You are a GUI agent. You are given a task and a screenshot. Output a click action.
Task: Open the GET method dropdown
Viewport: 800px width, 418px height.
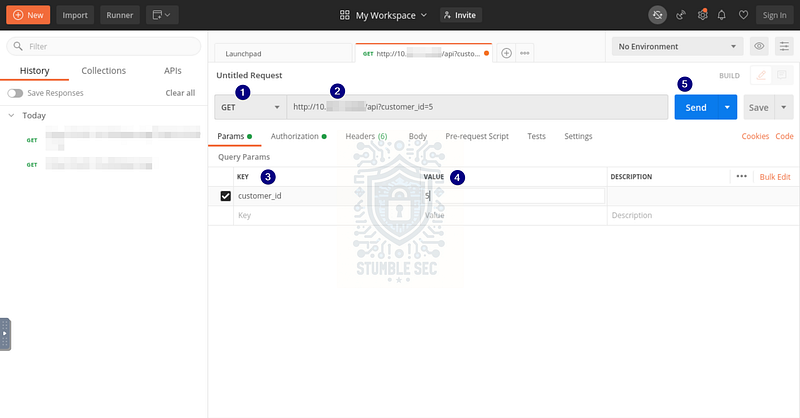coord(250,107)
